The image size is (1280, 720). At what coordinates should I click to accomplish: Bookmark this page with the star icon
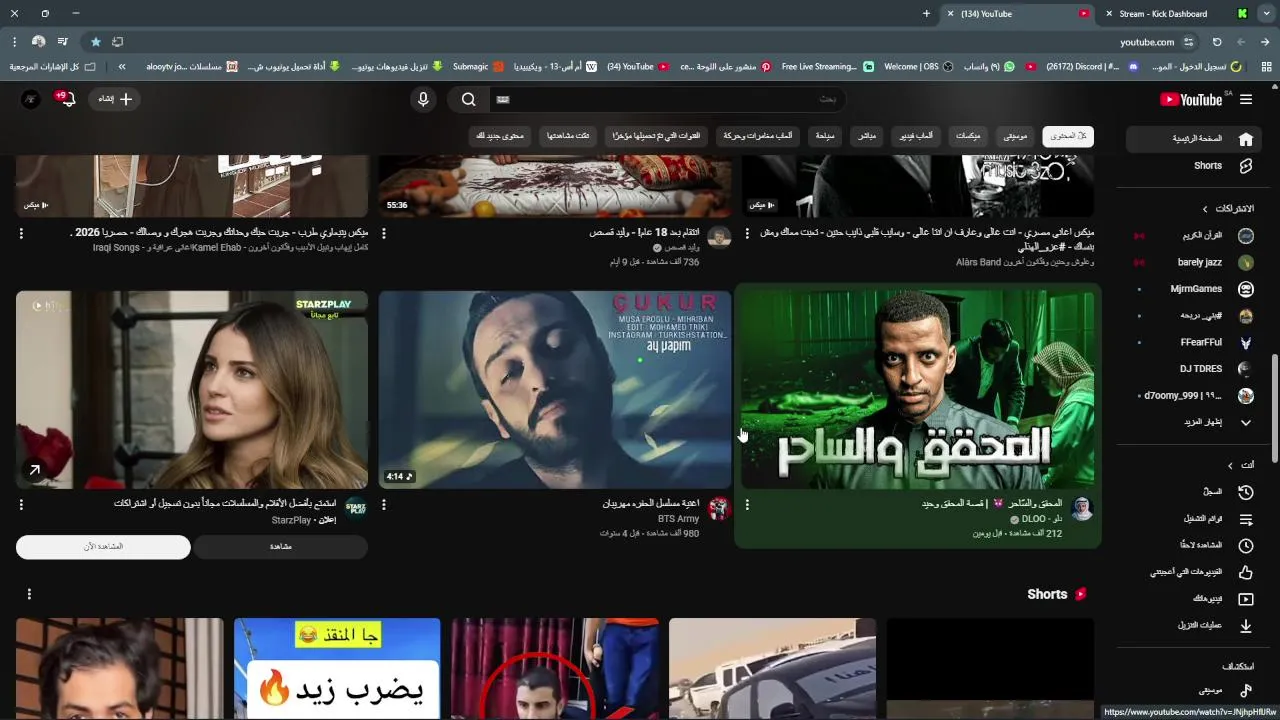(x=96, y=42)
